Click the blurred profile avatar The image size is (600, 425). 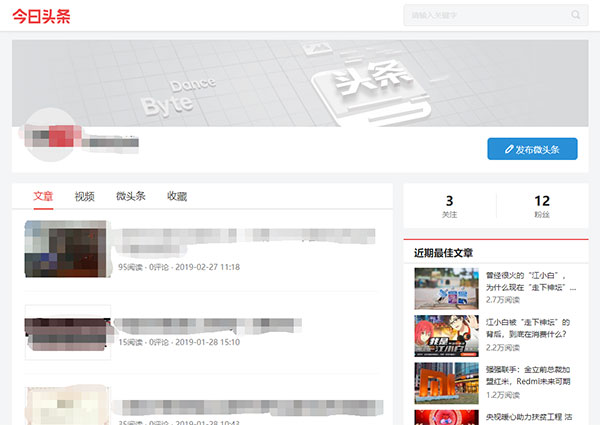[x=51, y=139]
